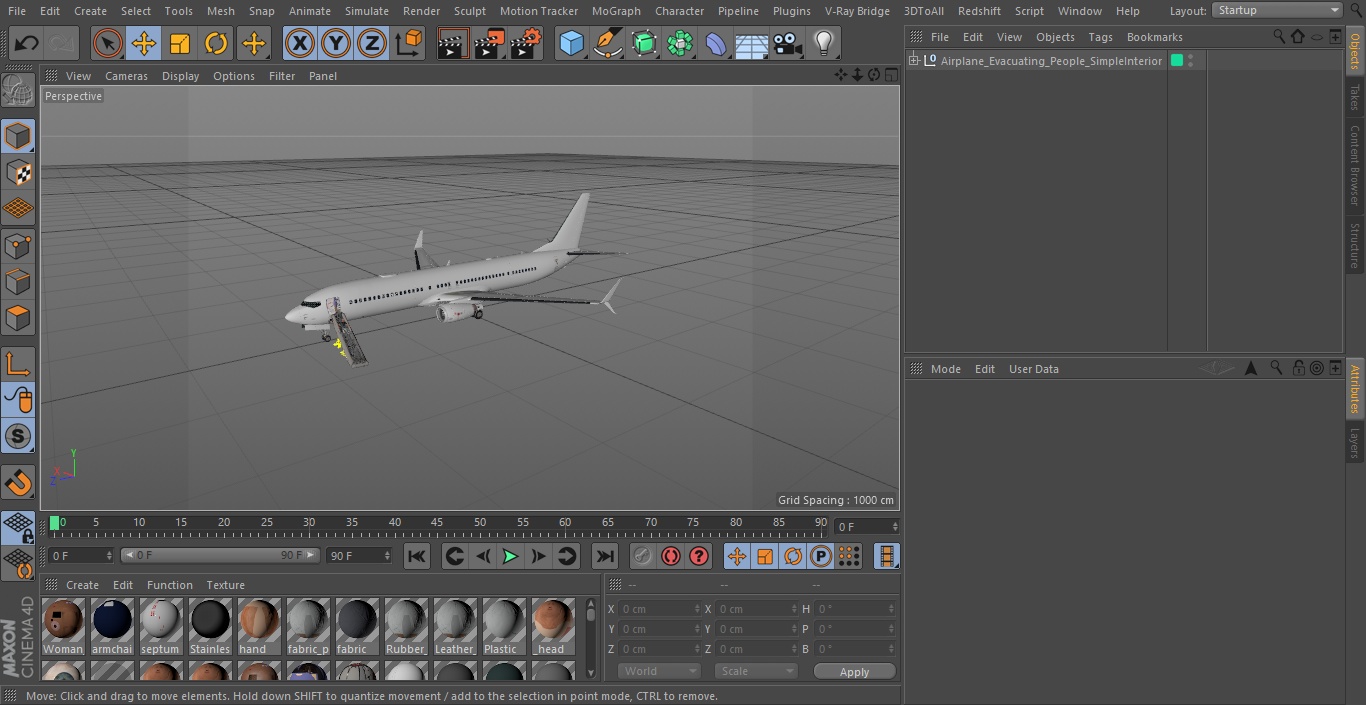This screenshot has height=705, width=1366.
Task: Go to end of animation
Action: [605, 556]
